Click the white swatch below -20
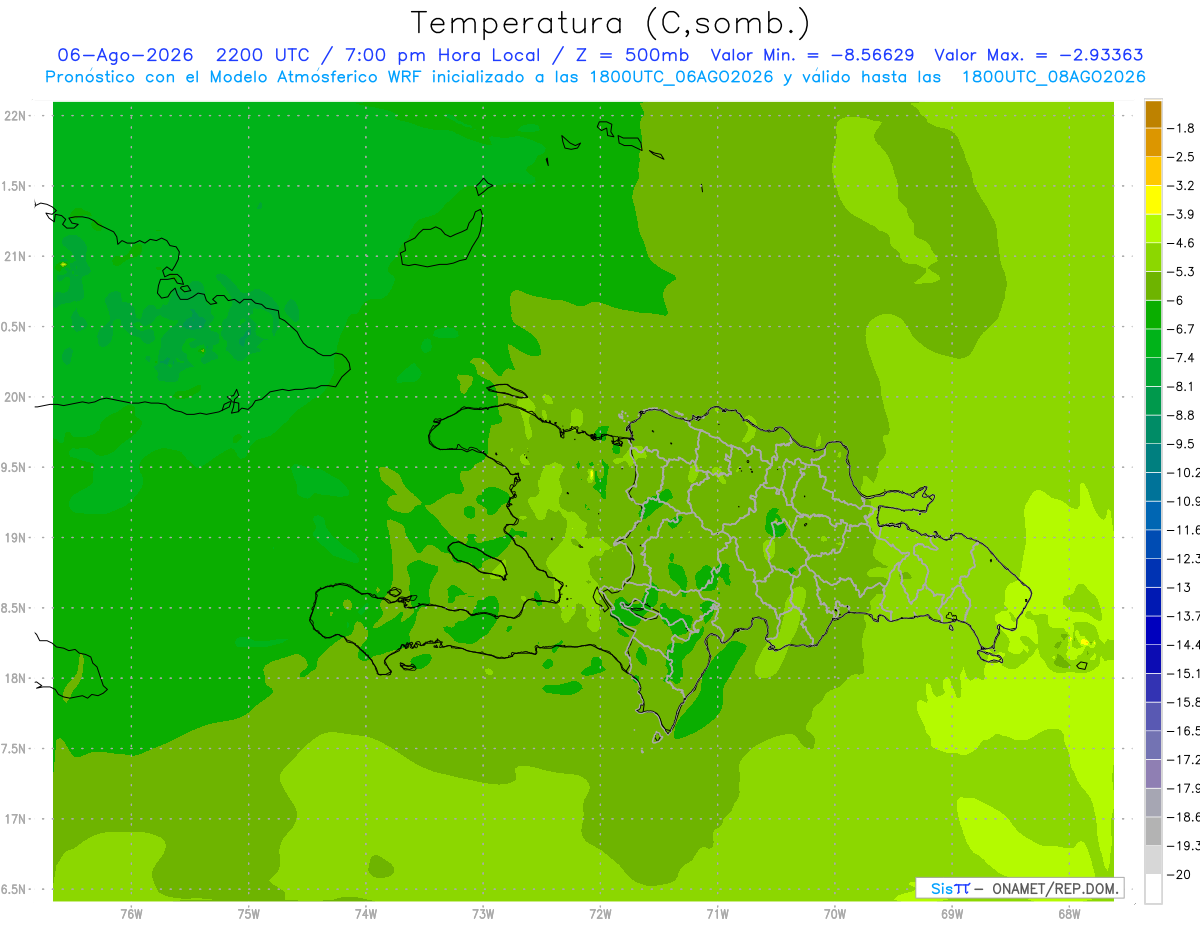Screen dimensions: 1200x927 1153,889
